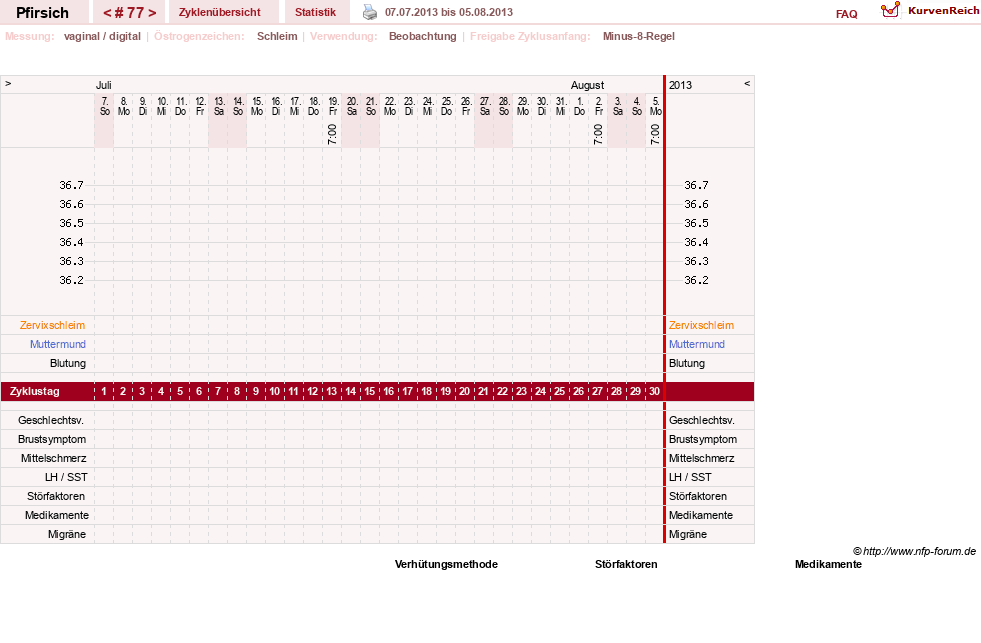Select the Pfirsich user tab
The width and height of the screenshot is (981, 643).
click(x=43, y=12)
